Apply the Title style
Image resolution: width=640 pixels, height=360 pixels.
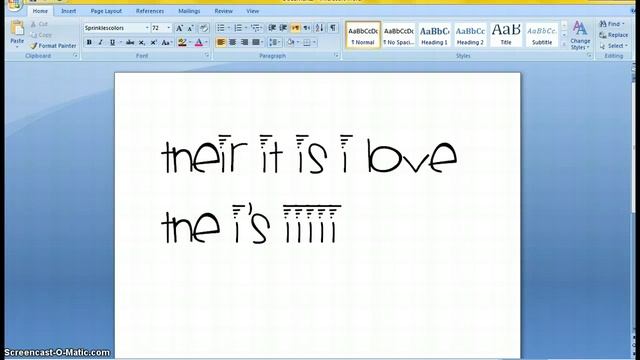506,35
